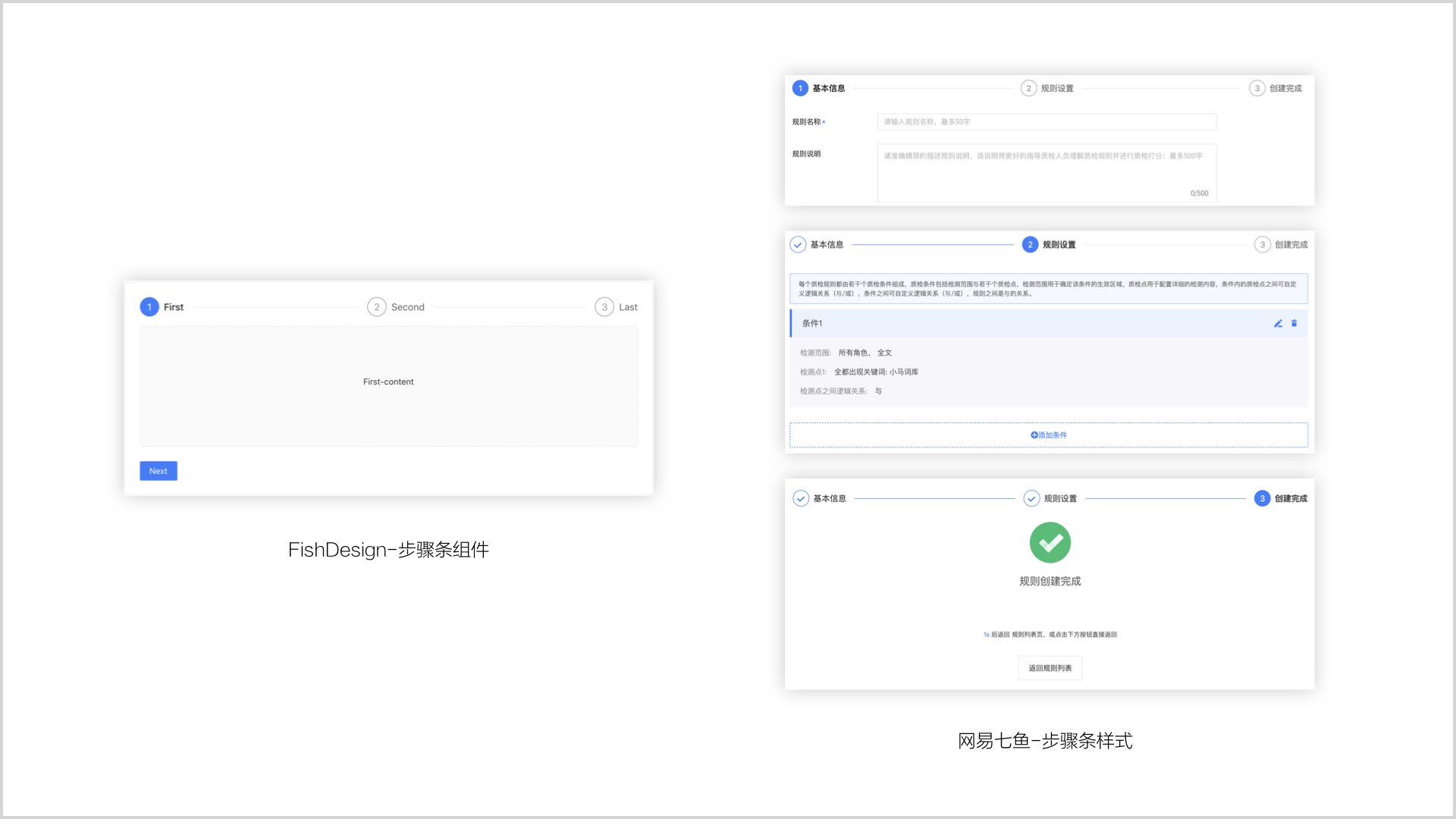The width and height of the screenshot is (1456, 819).
Task: Click the 规则说明 description textarea
Action: tap(1046, 171)
